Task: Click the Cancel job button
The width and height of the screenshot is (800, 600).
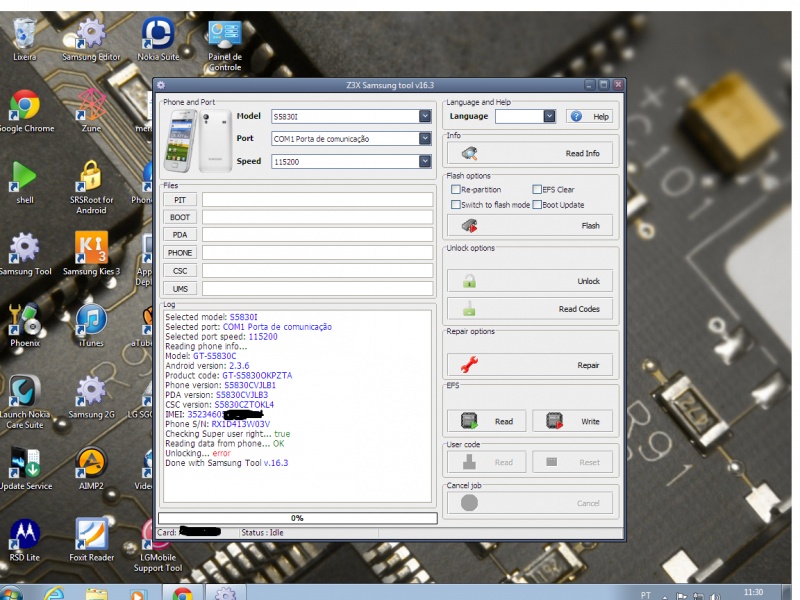Action: [x=530, y=503]
